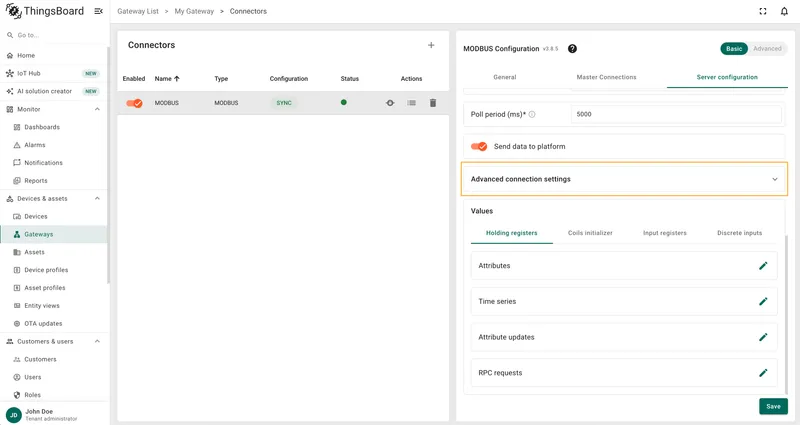Go to Alarms page
Screen dimensions: 800x425
click(x=54, y=144)
